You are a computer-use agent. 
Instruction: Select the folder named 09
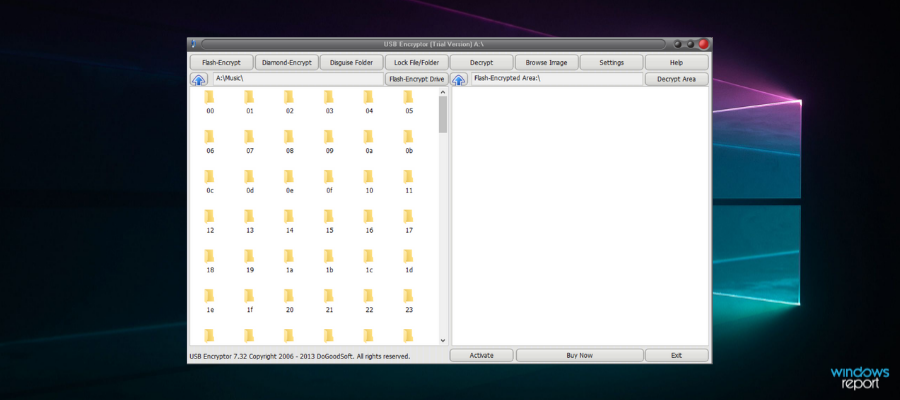click(x=329, y=142)
